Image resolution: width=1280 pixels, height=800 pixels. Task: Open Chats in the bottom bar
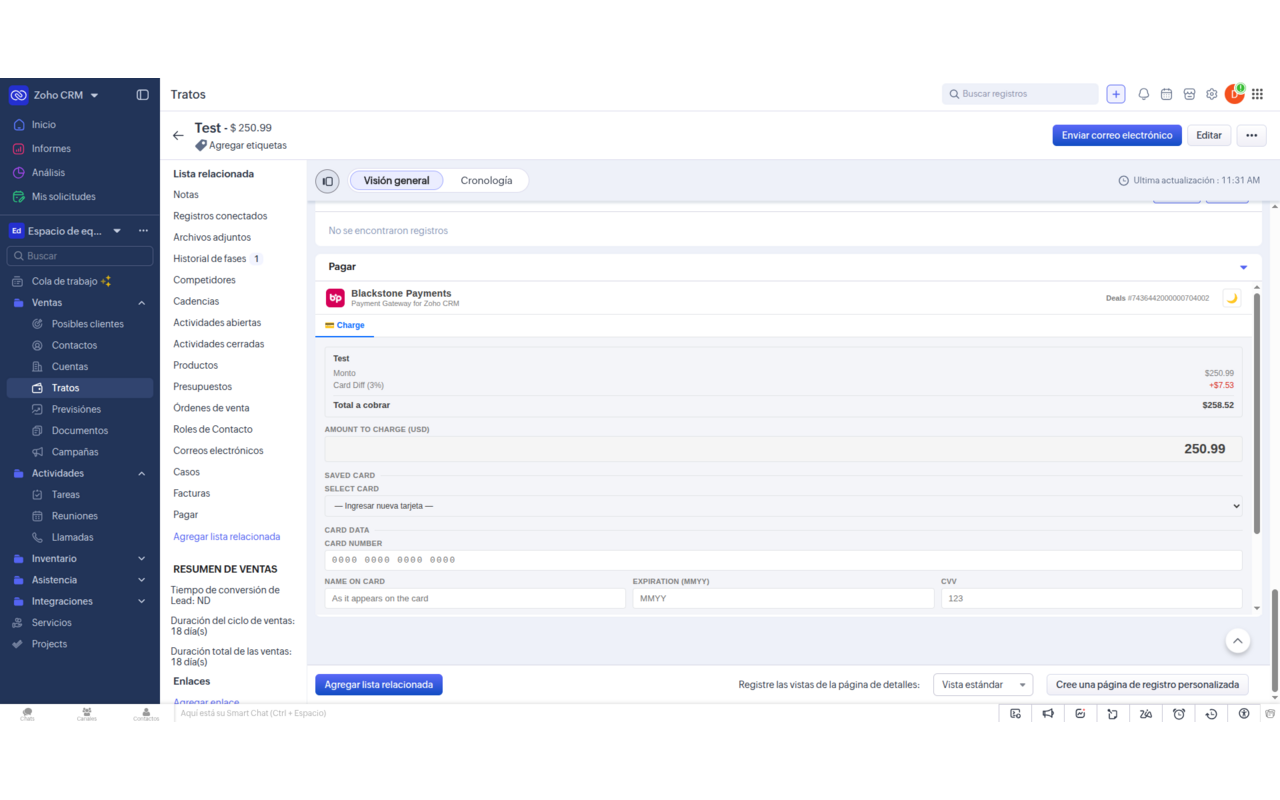pos(27,714)
